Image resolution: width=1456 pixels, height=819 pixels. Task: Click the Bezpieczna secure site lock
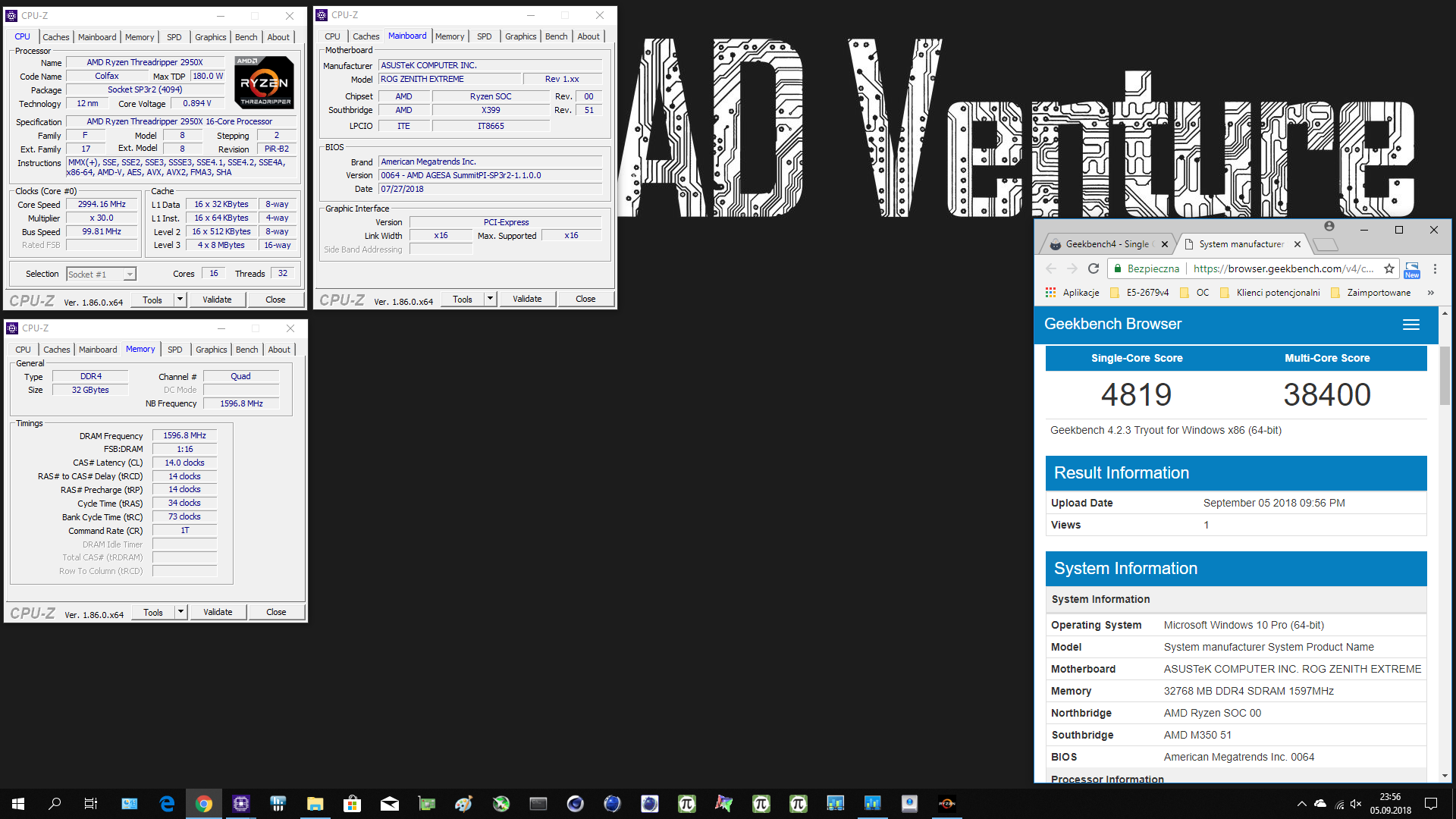(1146, 268)
